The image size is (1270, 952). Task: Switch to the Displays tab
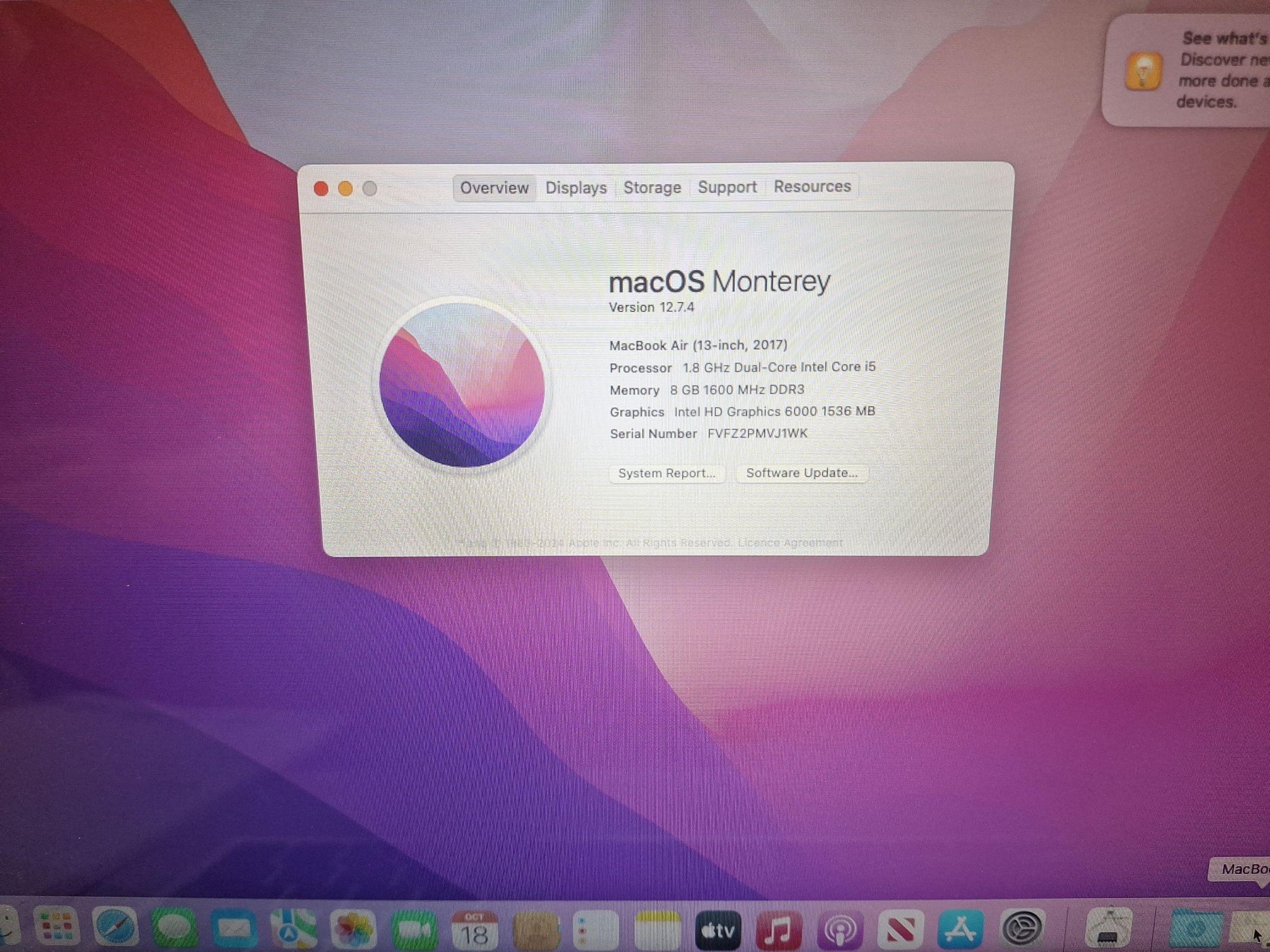[x=575, y=187]
